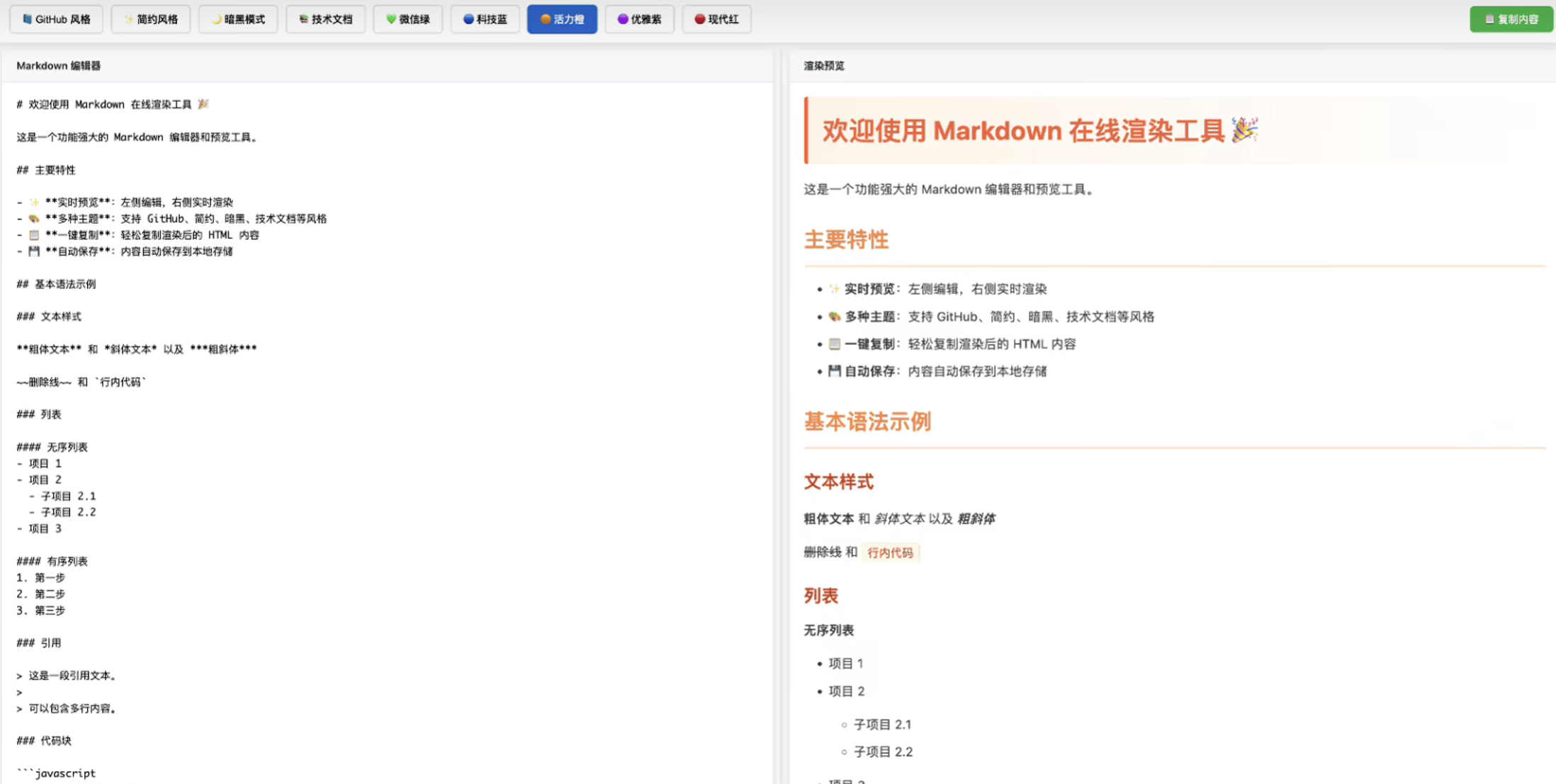The image size is (1556, 784).
Task: Click the 复制内容 copy button
Action: point(1511,19)
